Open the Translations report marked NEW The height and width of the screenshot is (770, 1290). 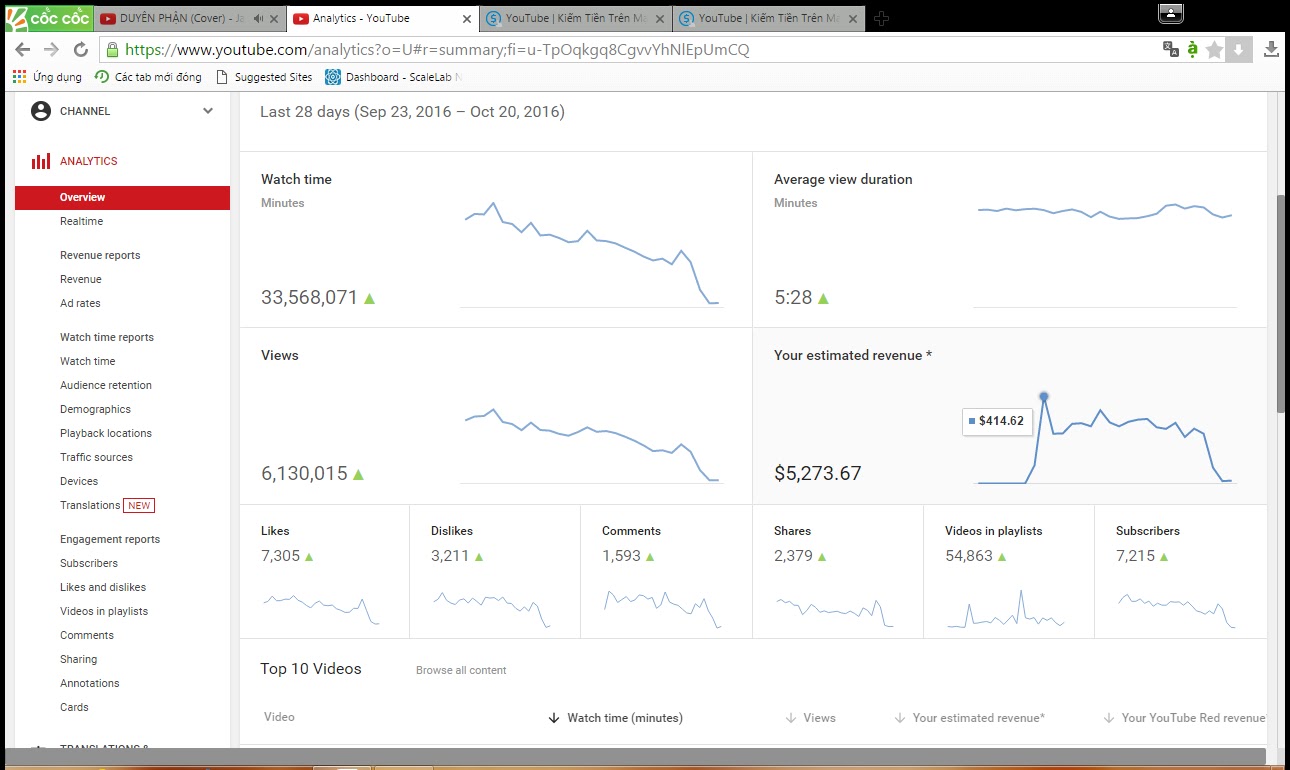click(107, 505)
